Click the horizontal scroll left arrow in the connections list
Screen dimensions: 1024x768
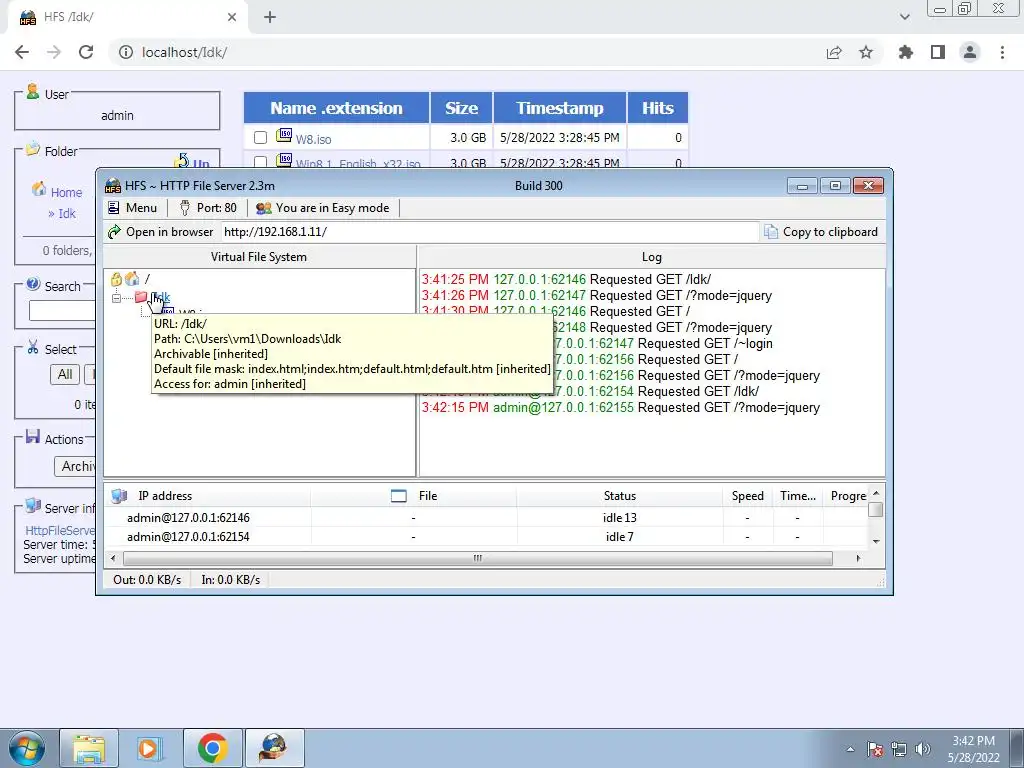(113, 558)
